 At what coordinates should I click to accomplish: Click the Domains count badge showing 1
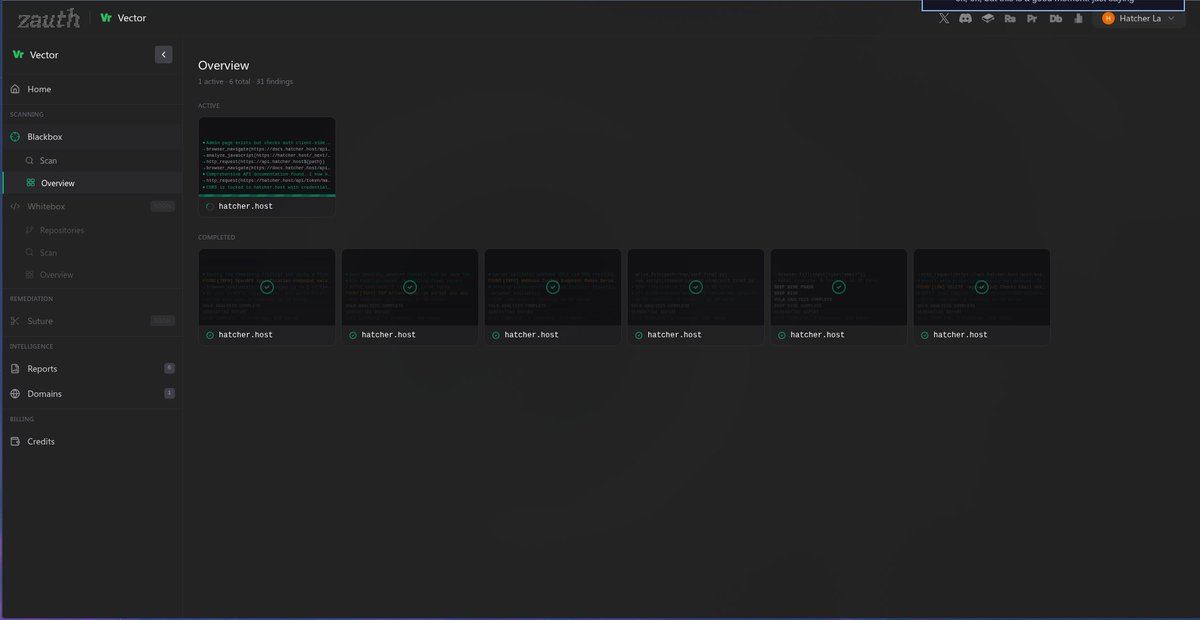pyautogui.click(x=169, y=393)
